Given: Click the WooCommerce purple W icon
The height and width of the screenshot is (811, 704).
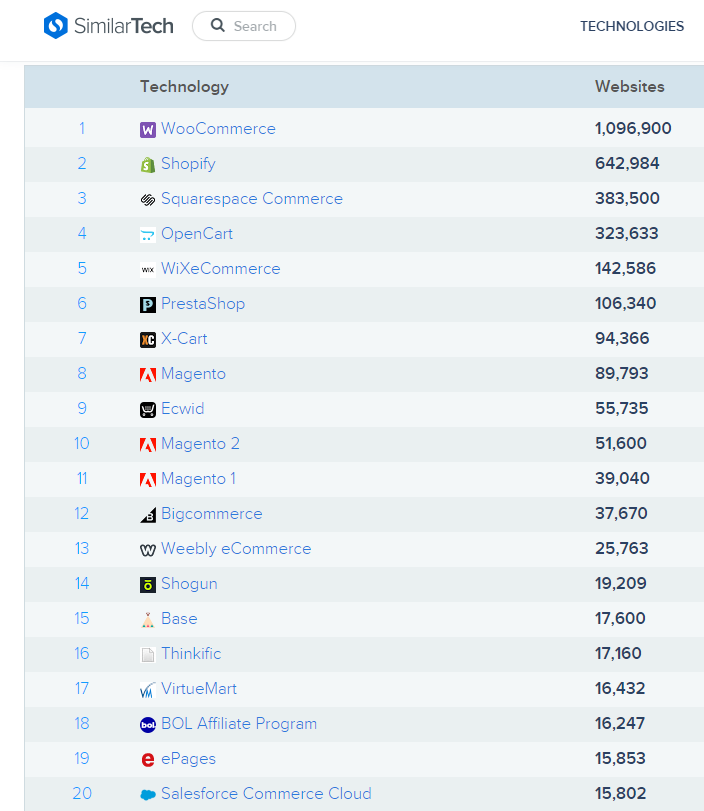Looking at the screenshot, I should (x=148, y=130).
